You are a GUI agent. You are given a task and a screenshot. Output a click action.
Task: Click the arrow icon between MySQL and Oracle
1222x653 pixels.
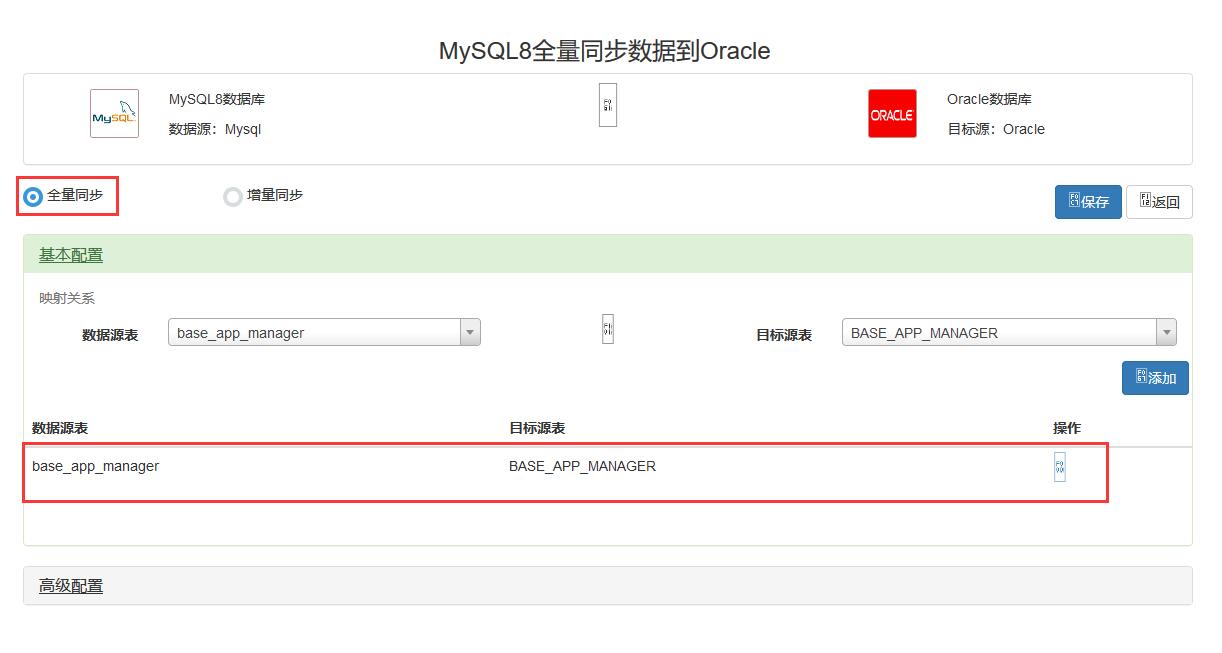point(608,105)
